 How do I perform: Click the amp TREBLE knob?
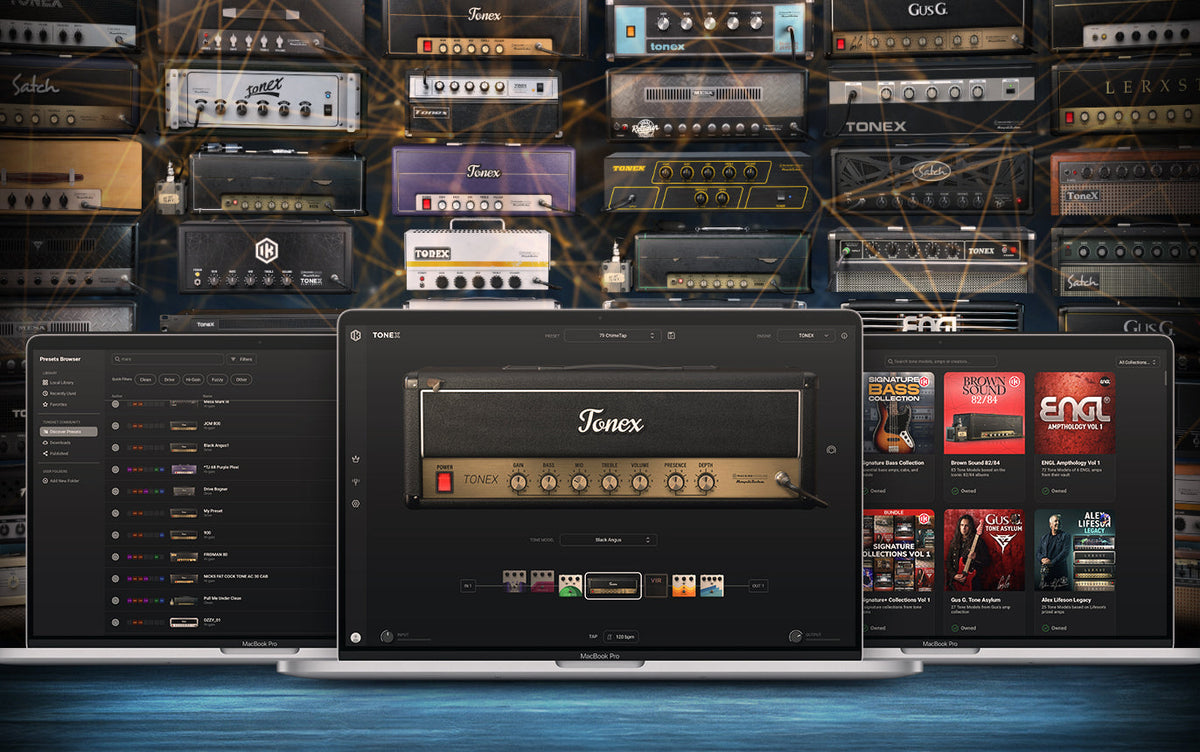click(x=609, y=483)
